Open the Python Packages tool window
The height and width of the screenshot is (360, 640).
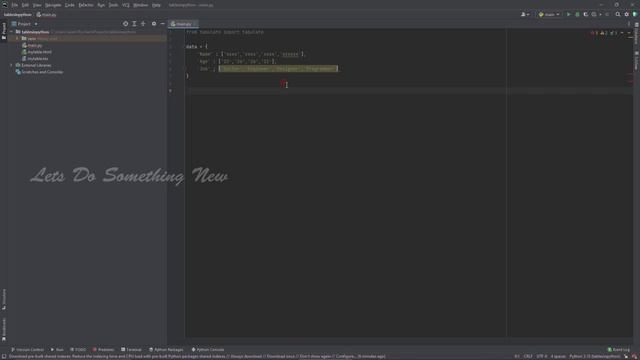[x=166, y=350]
